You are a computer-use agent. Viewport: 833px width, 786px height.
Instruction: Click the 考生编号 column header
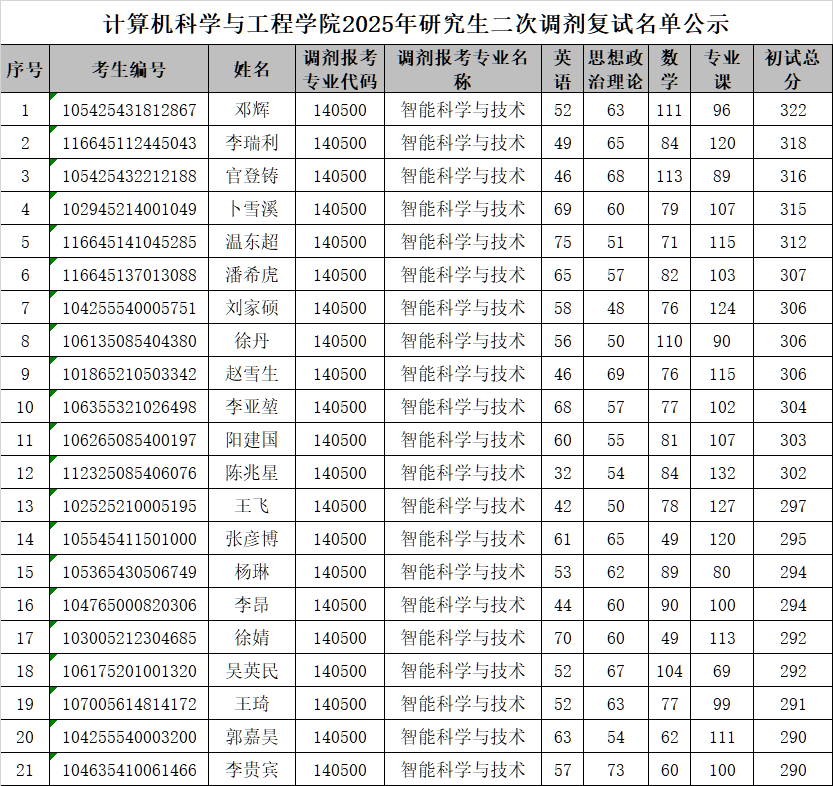[130, 70]
